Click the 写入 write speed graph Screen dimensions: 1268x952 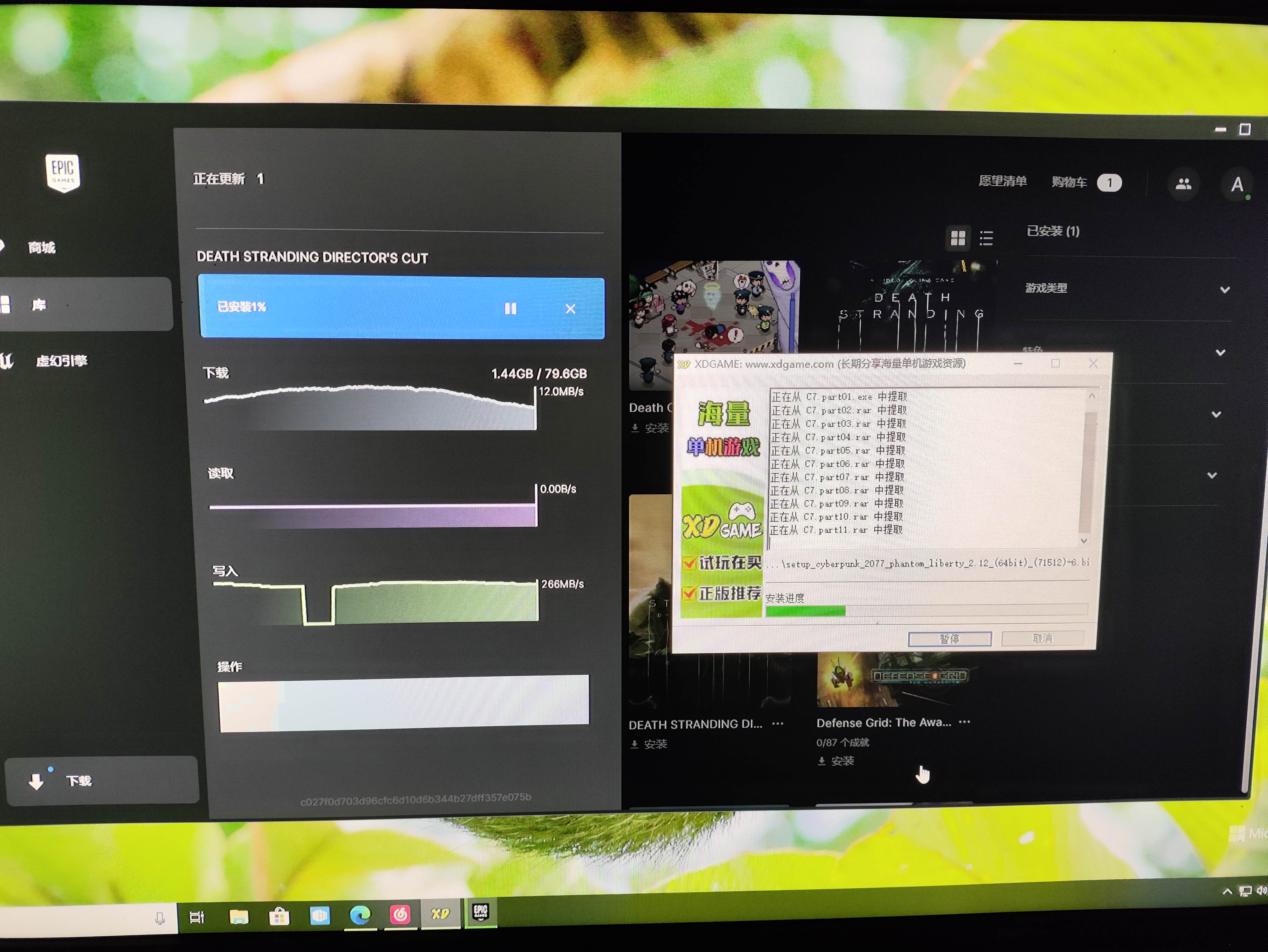[375, 602]
